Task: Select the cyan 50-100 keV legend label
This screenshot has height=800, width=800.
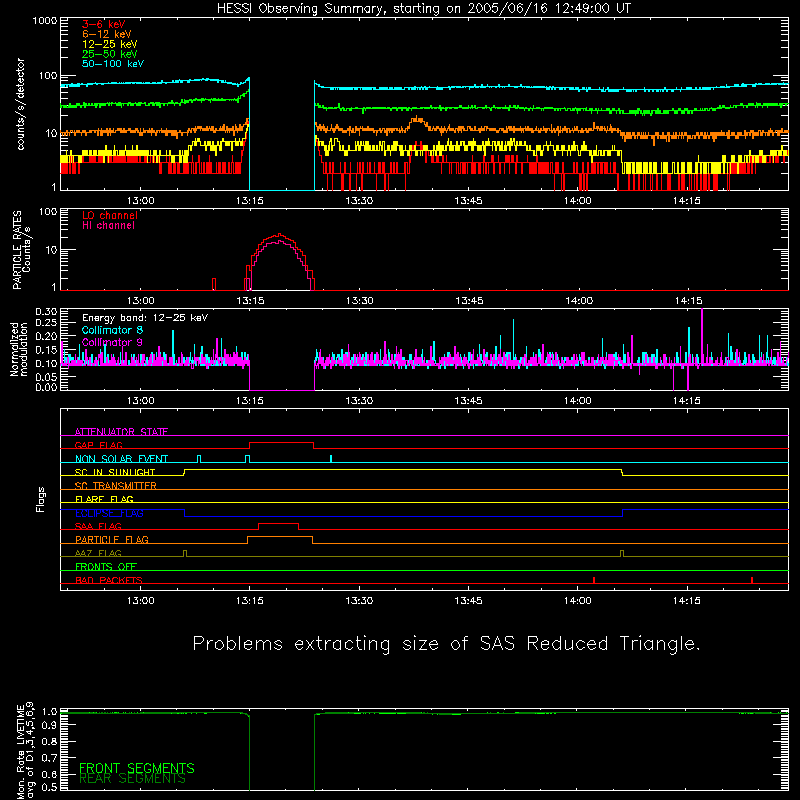Action: 113,64
